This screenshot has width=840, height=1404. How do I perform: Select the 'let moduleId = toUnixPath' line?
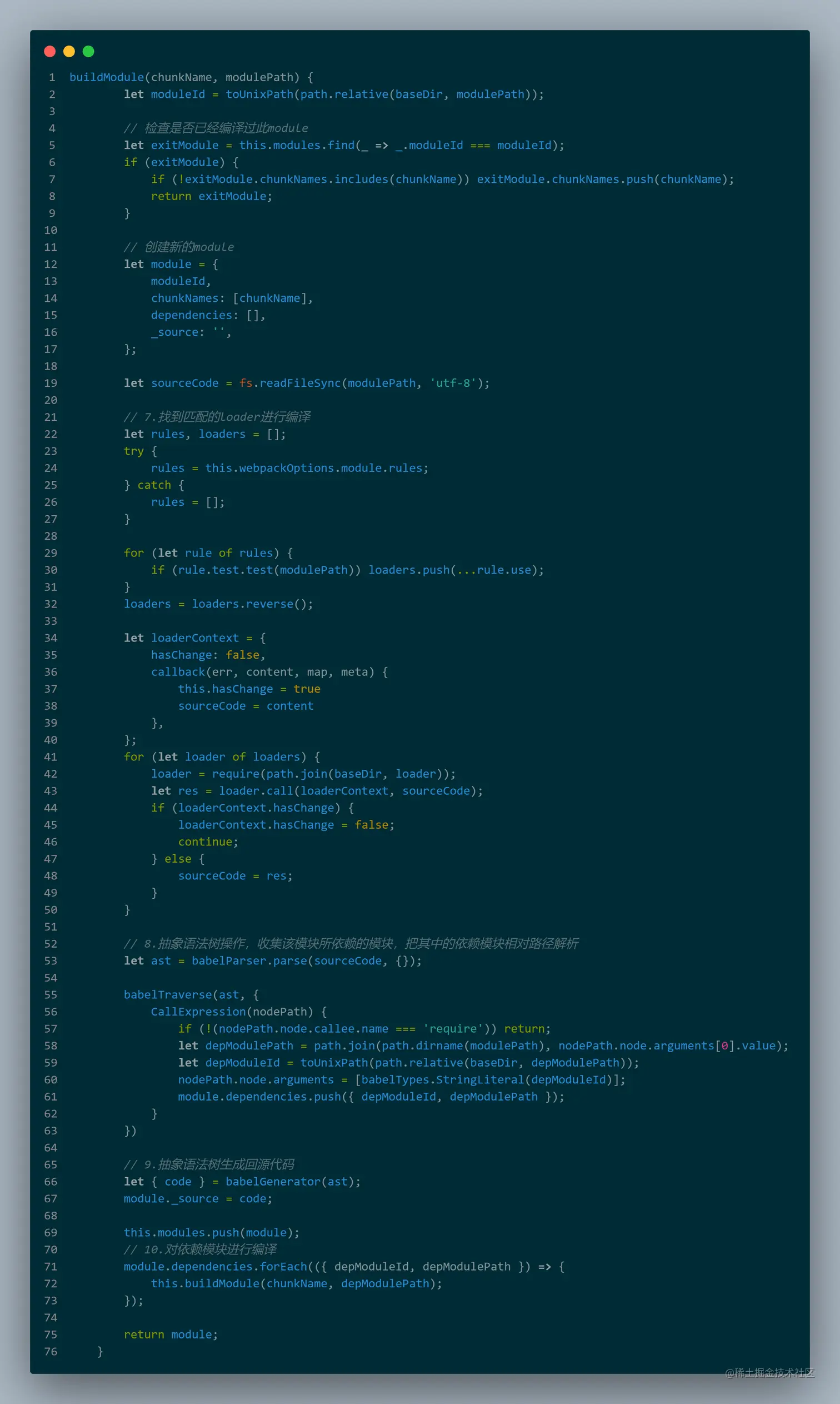coord(334,94)
